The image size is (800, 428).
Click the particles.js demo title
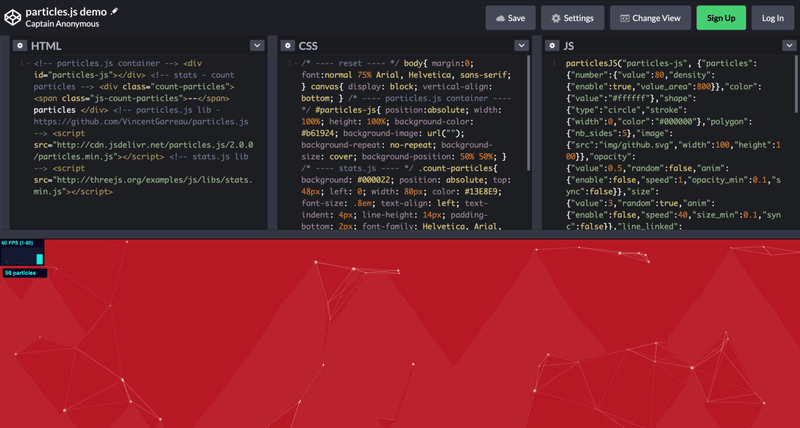coord(66,11)
